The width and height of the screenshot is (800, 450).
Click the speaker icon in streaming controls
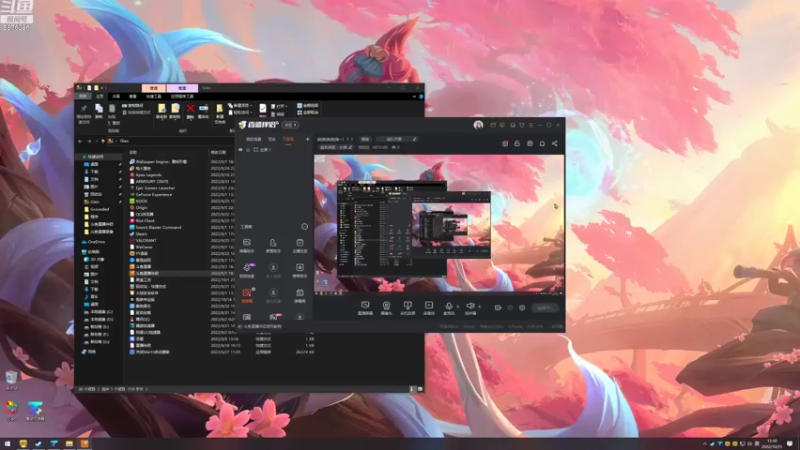coord(470,306)
